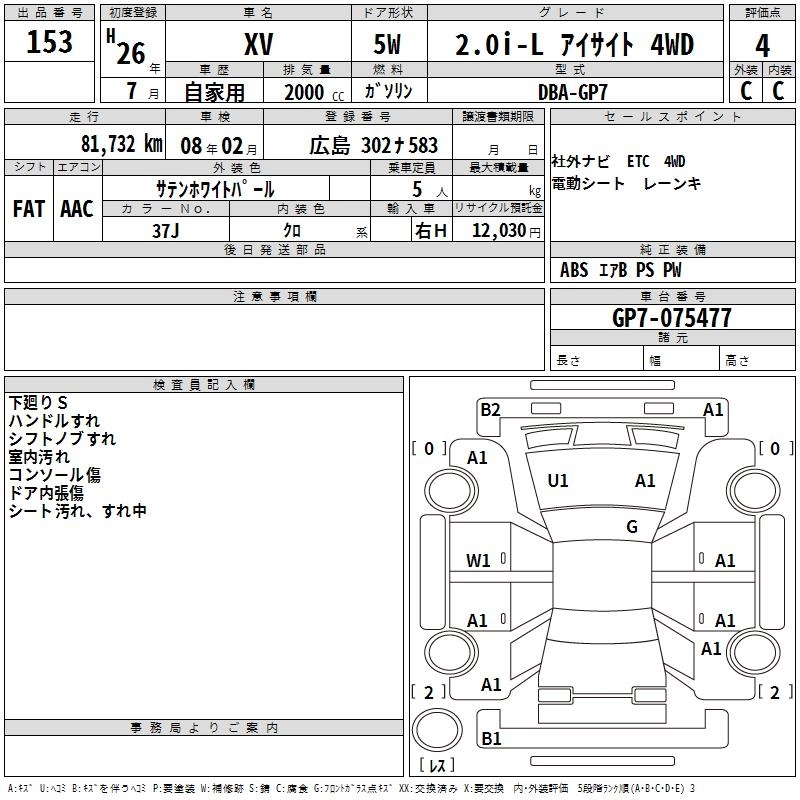Click lot number 153
Screen dimensions: 800x800
(49, 43)
